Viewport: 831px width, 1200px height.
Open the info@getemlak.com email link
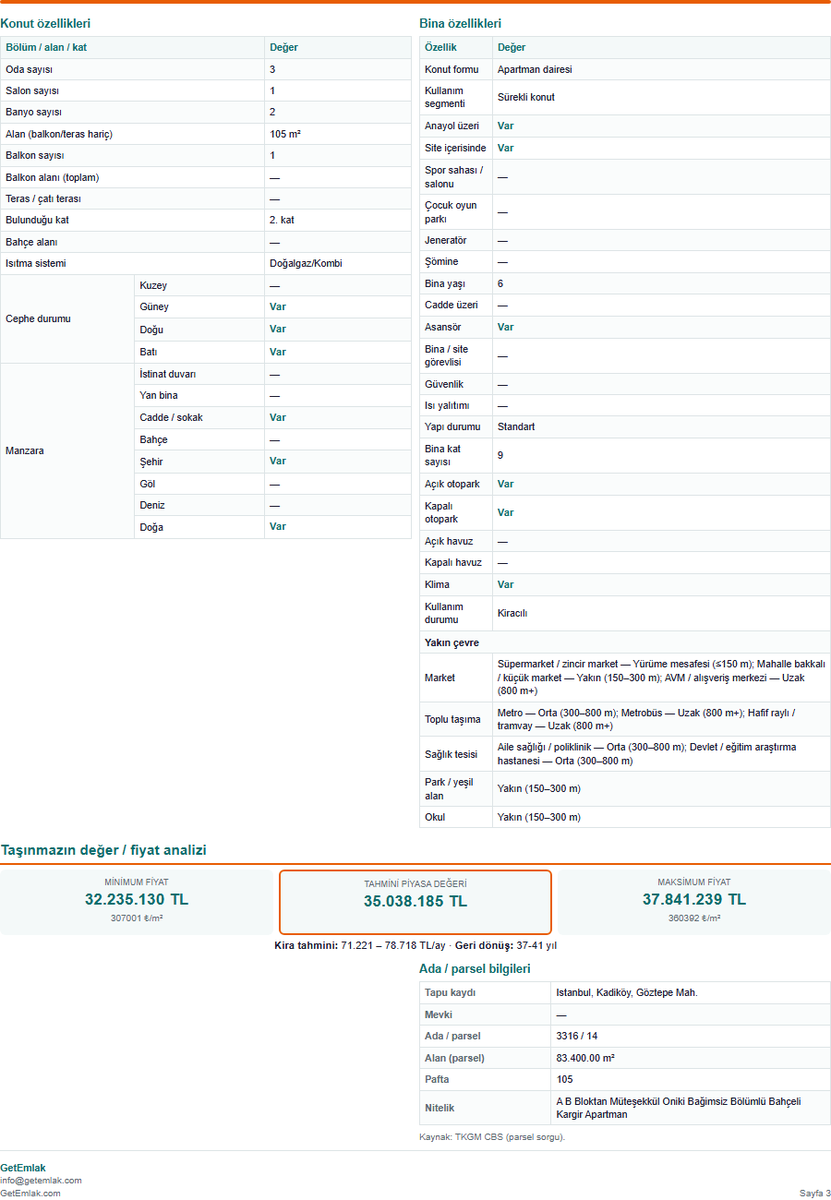coord(41,1180)
